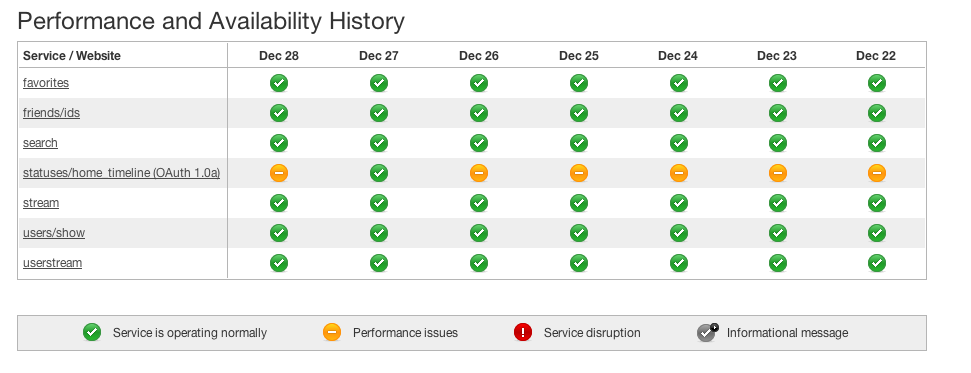The width and height of the screenshot is (971, 373).
Task: Open the favorites service link
Action: click(46, 83)
